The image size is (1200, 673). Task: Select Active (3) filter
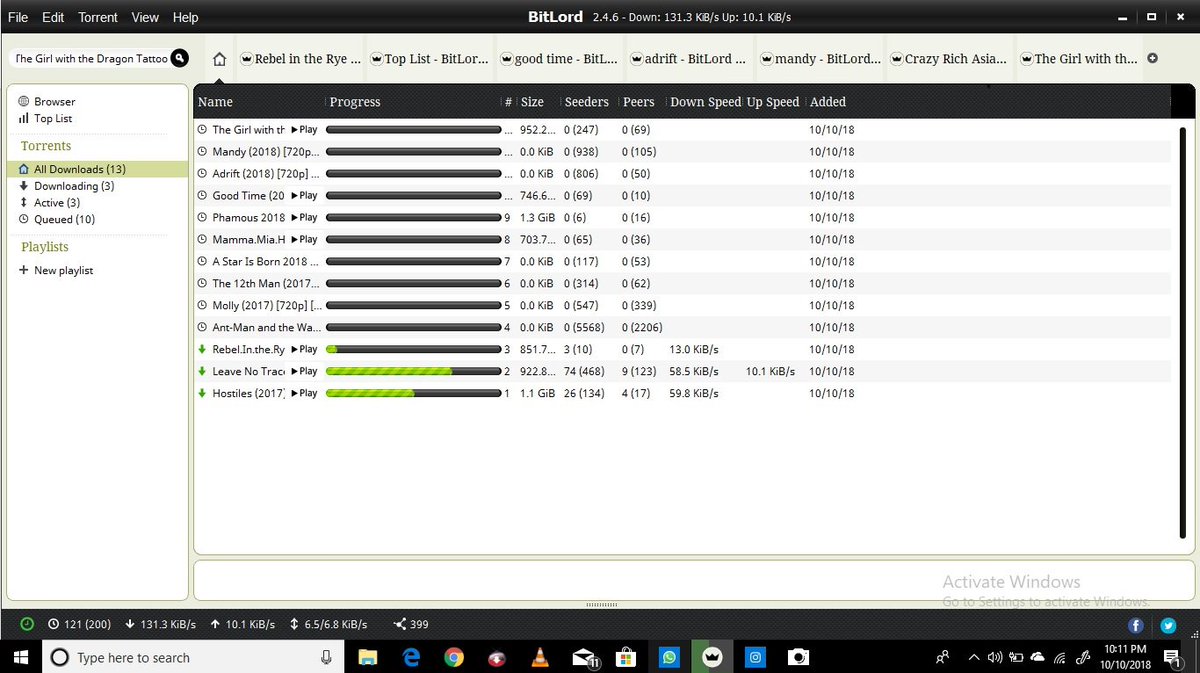49,203
